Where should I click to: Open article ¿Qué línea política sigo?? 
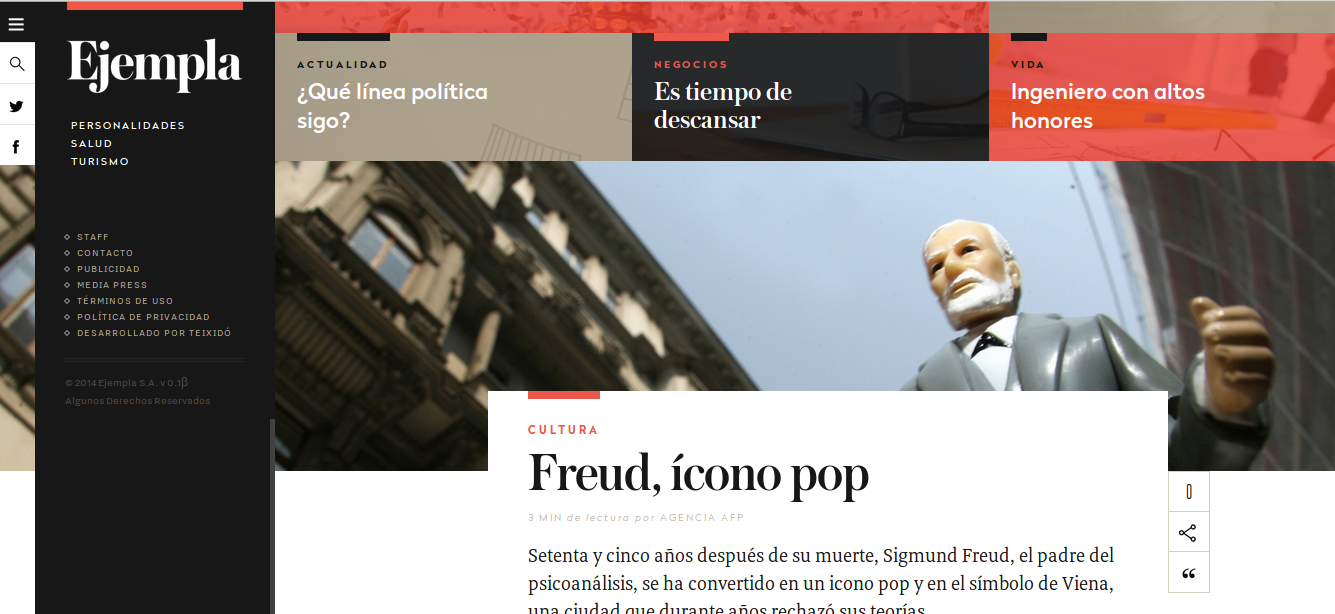[x=392, y=106]
